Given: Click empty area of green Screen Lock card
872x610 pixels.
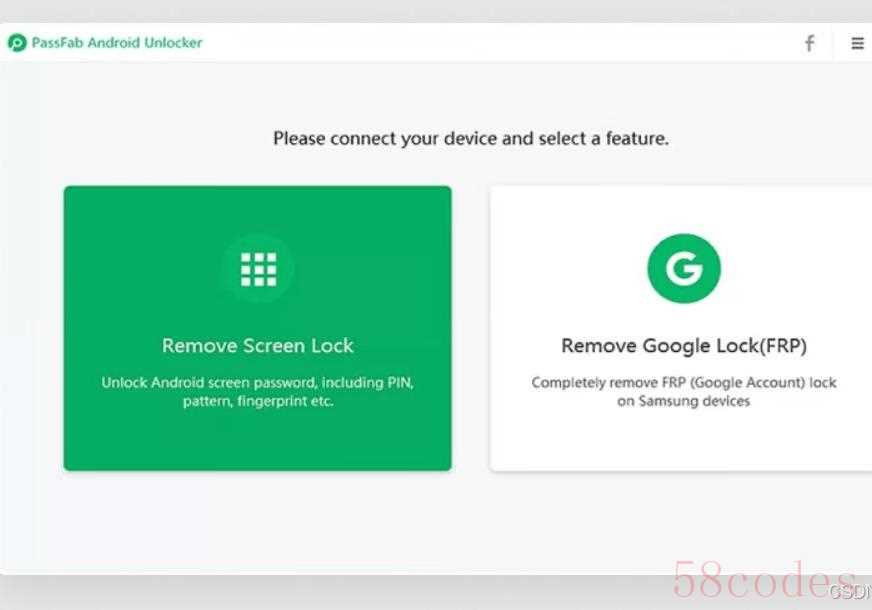Looking at the screenshot, I should point(257,442).
